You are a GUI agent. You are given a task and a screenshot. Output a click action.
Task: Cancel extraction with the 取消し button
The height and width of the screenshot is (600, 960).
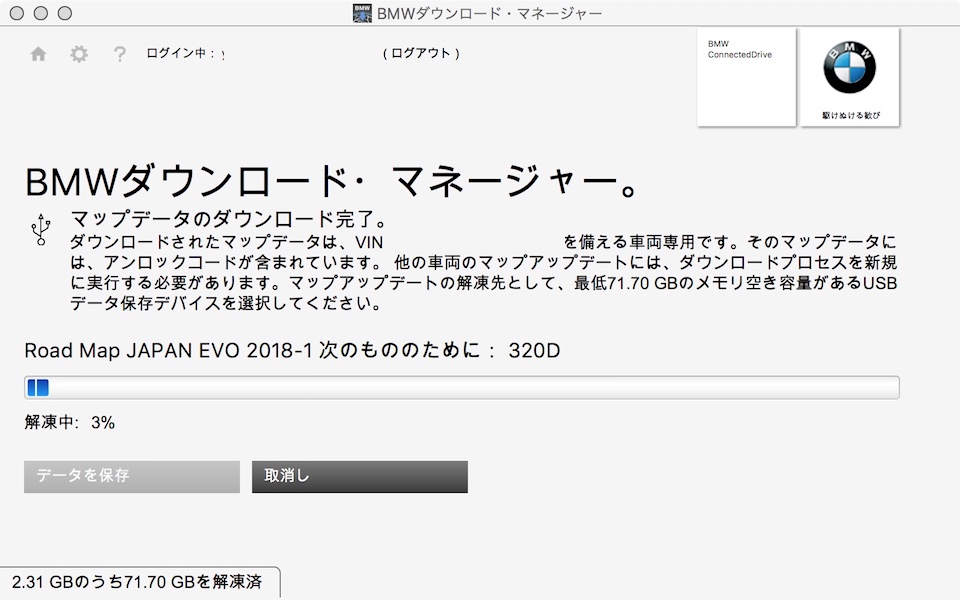tap(359, 476)
